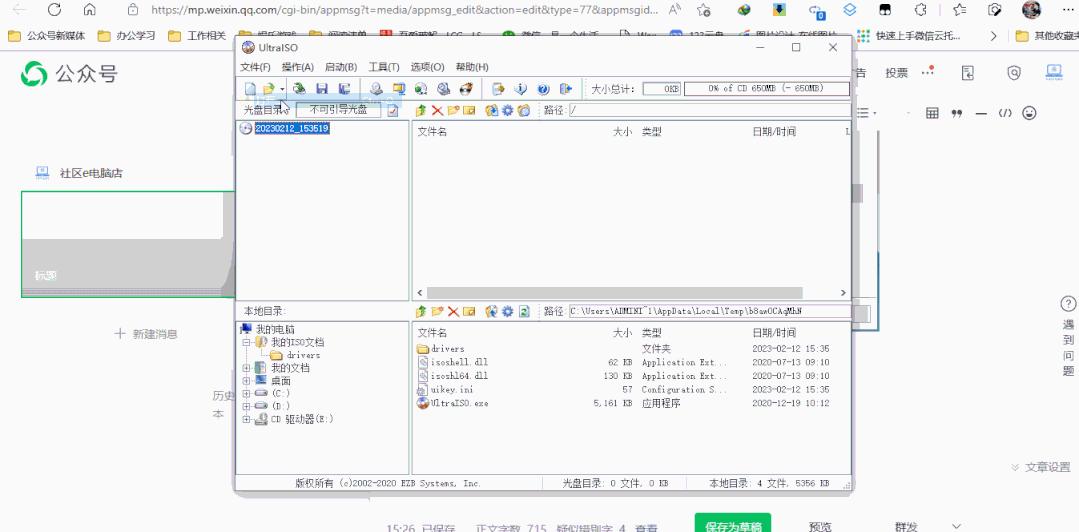
Task: Click 新建消息 in the WeChat editor page
Action: [147, 334]
